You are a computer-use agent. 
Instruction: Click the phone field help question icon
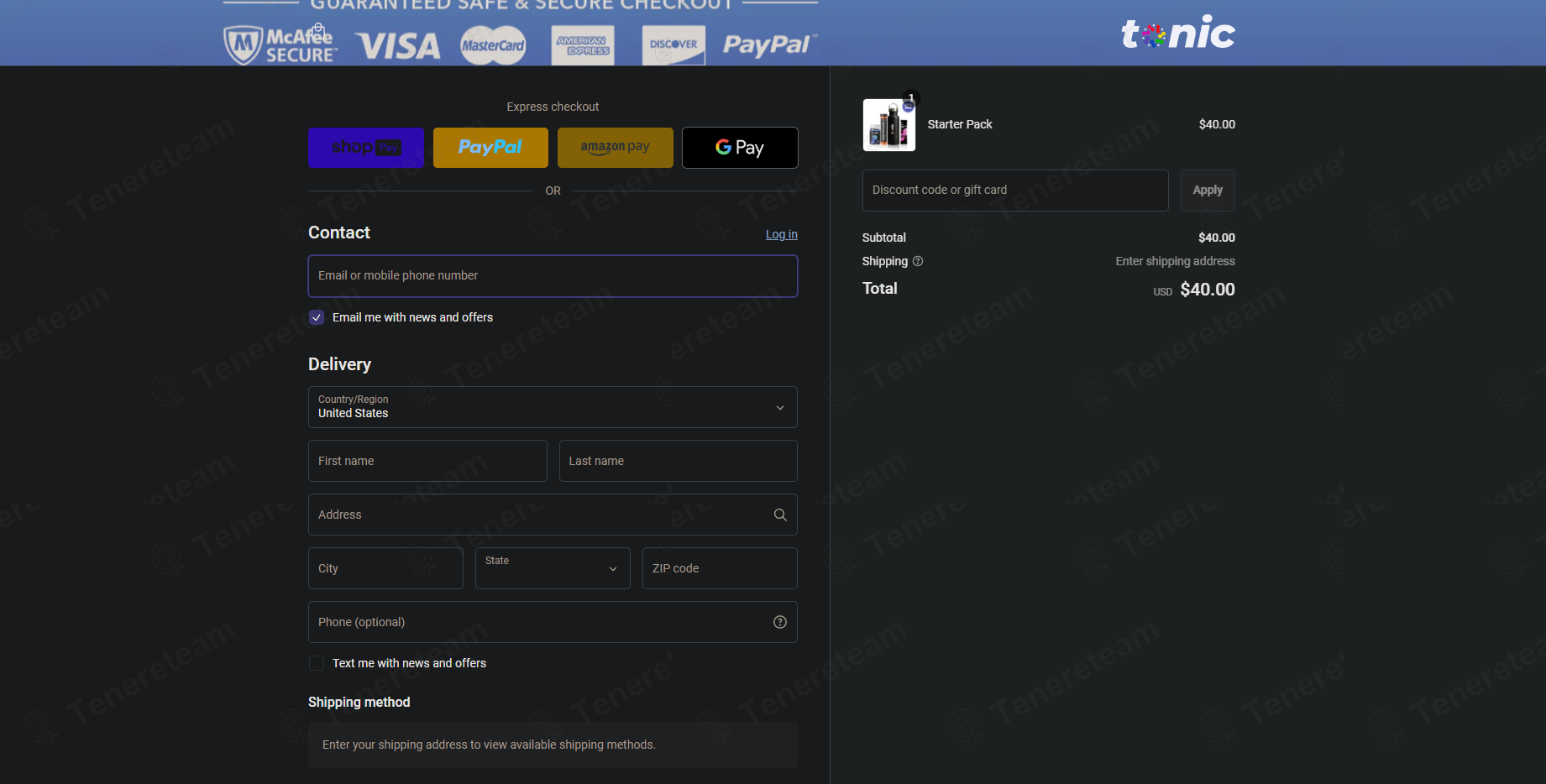pyautogui.click(x=780, y=622)
